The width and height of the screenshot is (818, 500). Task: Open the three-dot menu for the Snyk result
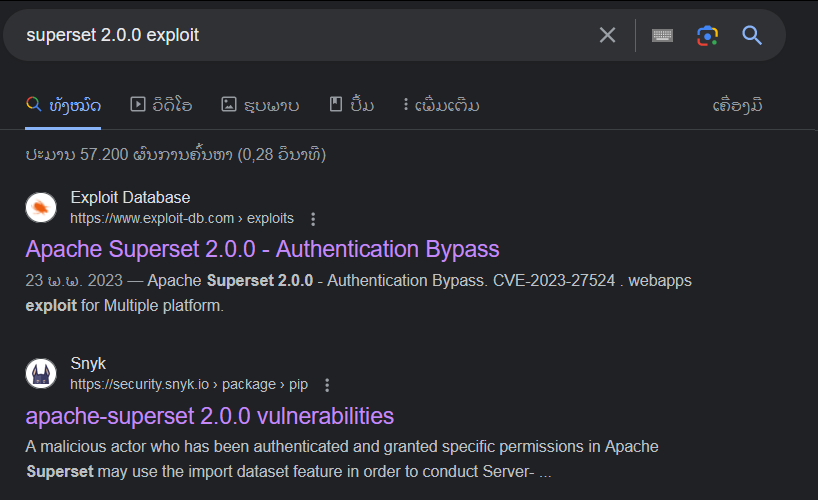pyautogui.click(x=327, y=385)
